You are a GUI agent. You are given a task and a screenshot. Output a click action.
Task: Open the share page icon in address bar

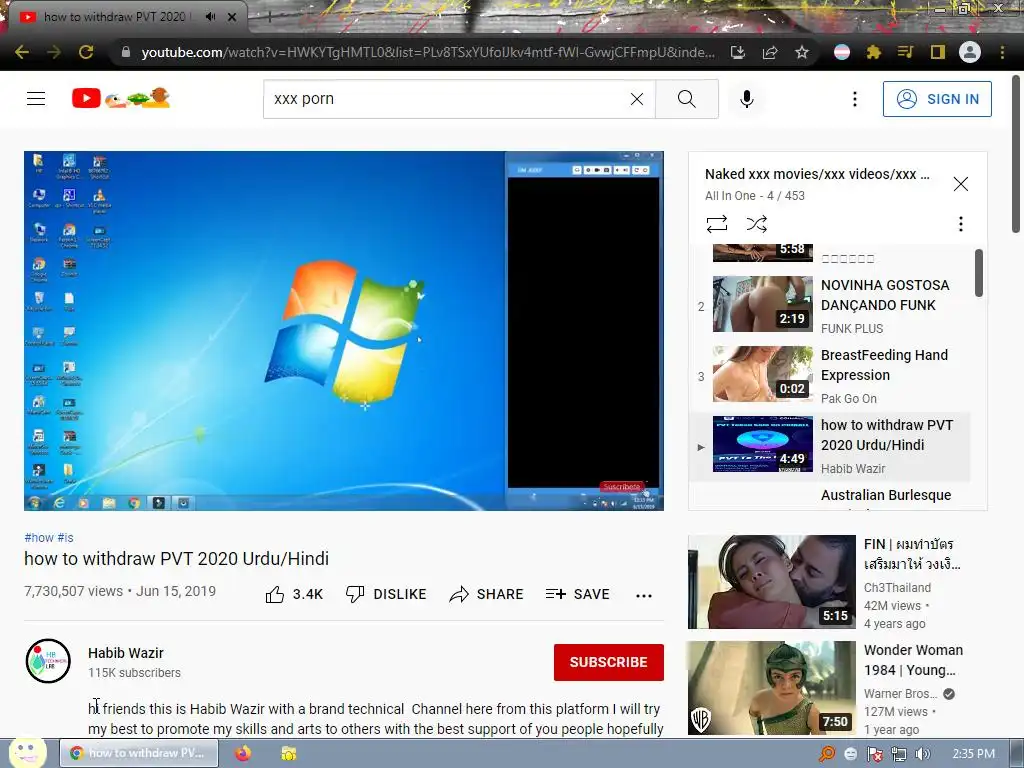[x=770, y=52]
